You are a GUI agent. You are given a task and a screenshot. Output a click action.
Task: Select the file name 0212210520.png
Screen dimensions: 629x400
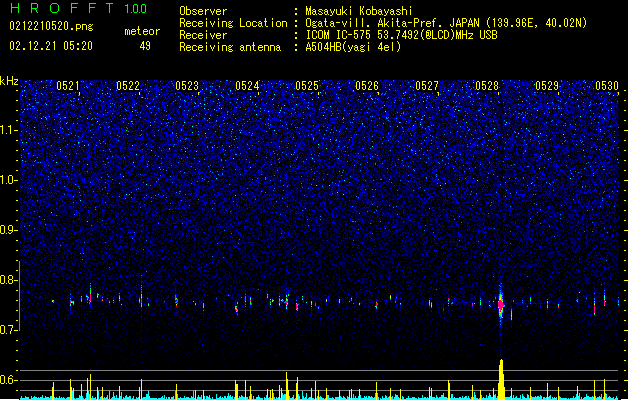51,27
